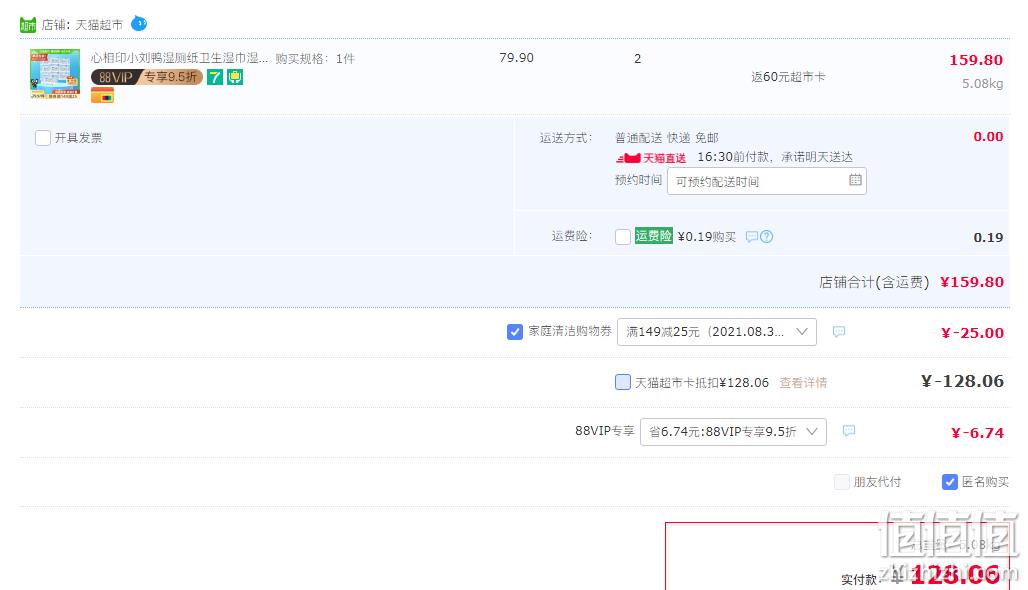
Task: Click the green 运费险 badge
Action: (653, 236)
